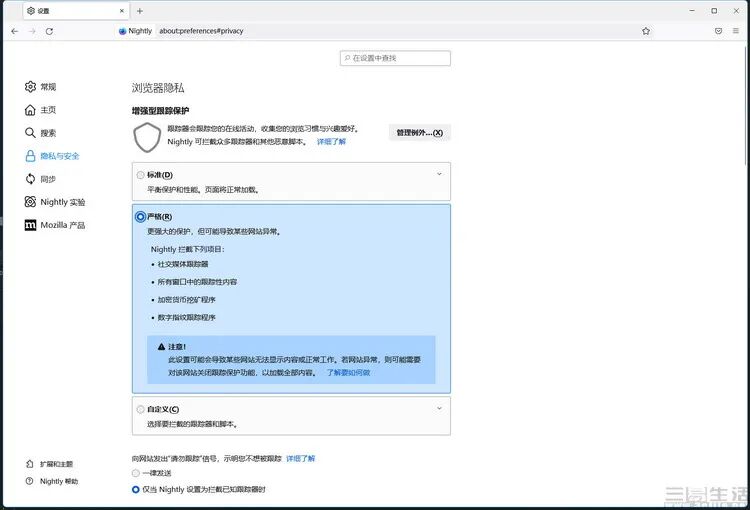Click the 社交媒体跟踪器 list item
This screenshot has height=510, width=750.
pos(183,264)
